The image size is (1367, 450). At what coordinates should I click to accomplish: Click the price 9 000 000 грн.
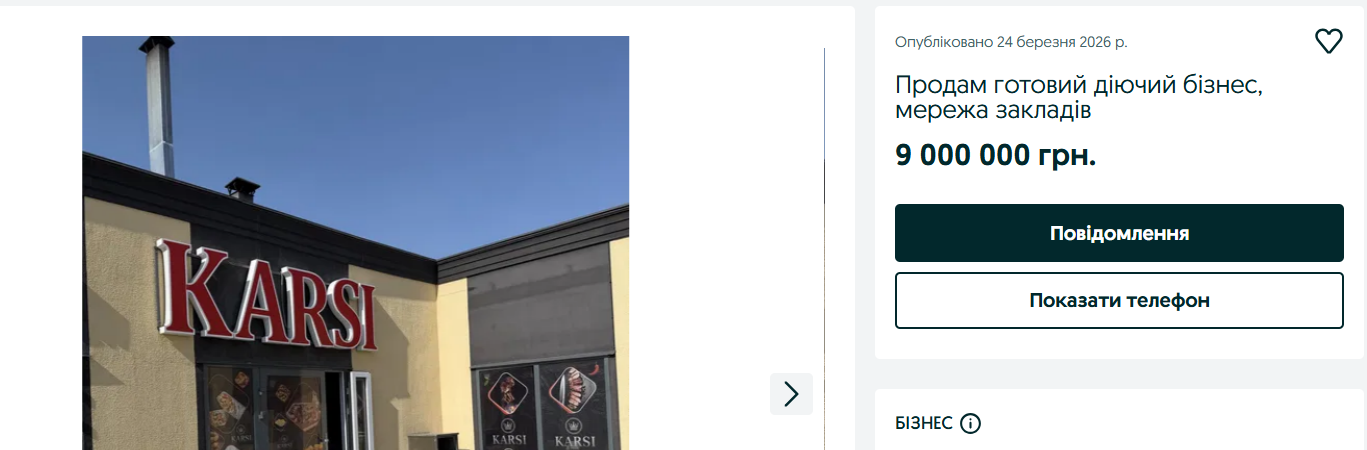995,156
